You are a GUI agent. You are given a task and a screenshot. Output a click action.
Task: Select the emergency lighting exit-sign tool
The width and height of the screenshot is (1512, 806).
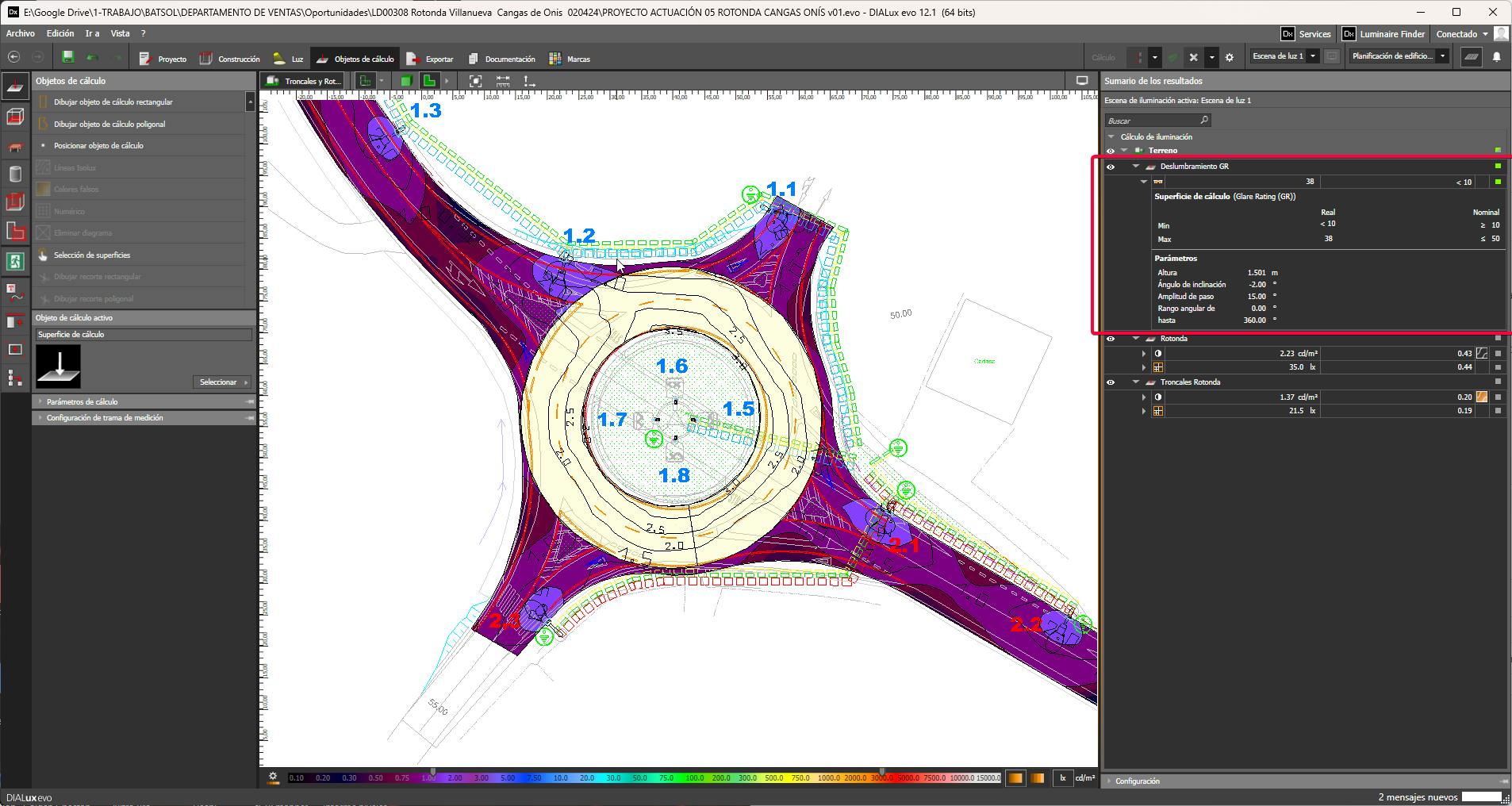[x=14, y=261]
